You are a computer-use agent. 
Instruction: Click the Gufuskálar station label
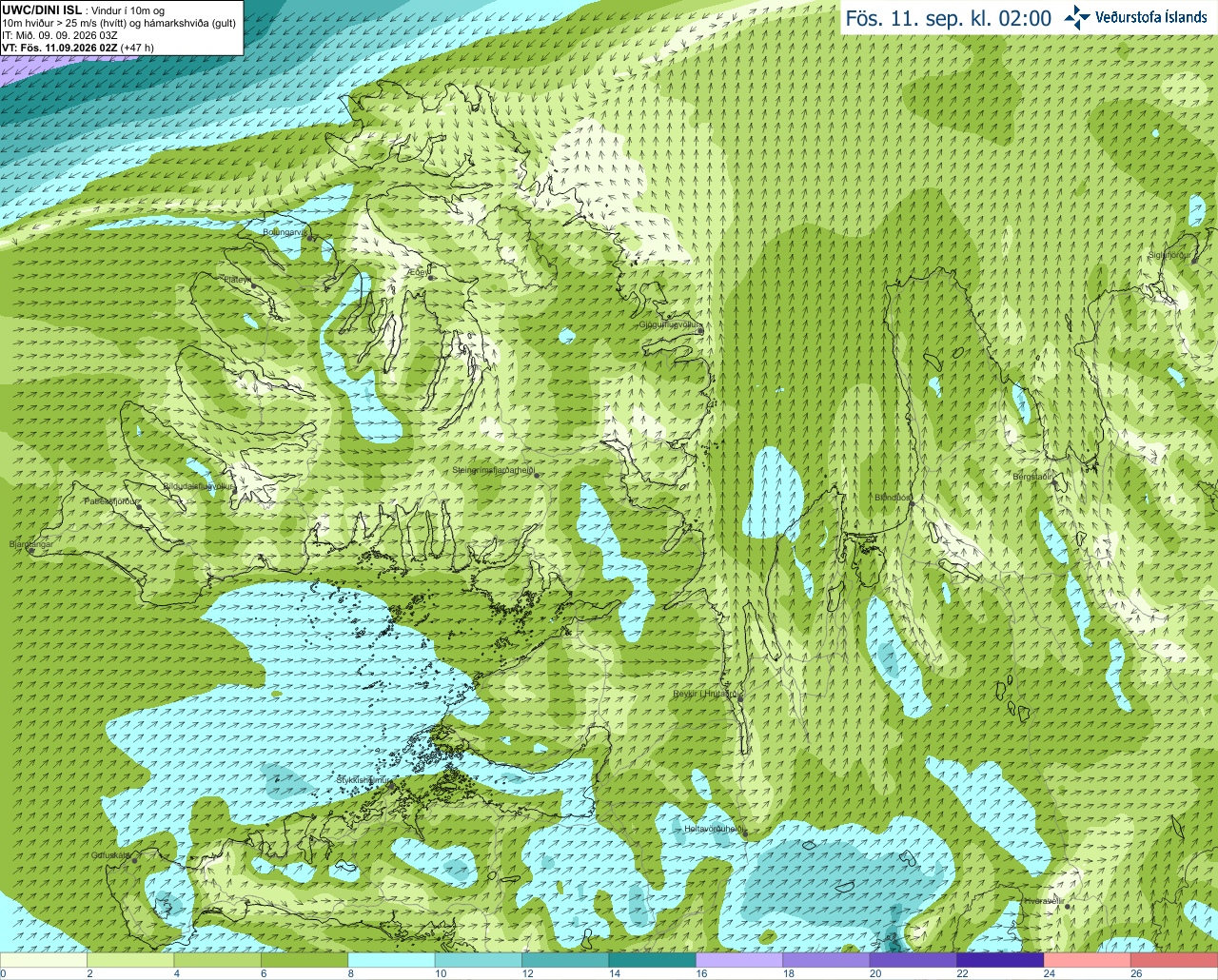click(110, 854)
